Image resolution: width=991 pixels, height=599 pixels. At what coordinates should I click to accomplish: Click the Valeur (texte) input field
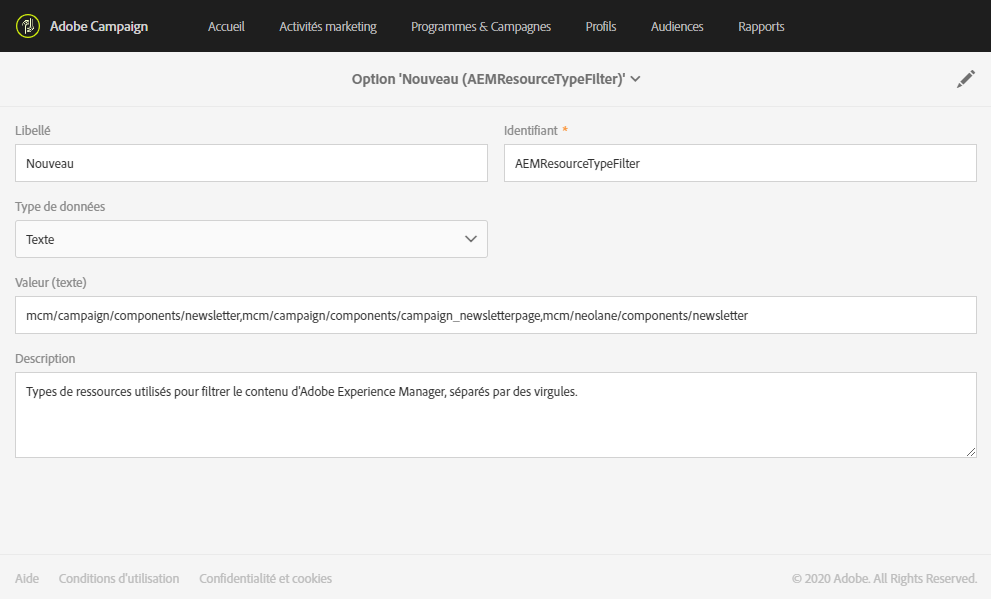click(496, 315)
